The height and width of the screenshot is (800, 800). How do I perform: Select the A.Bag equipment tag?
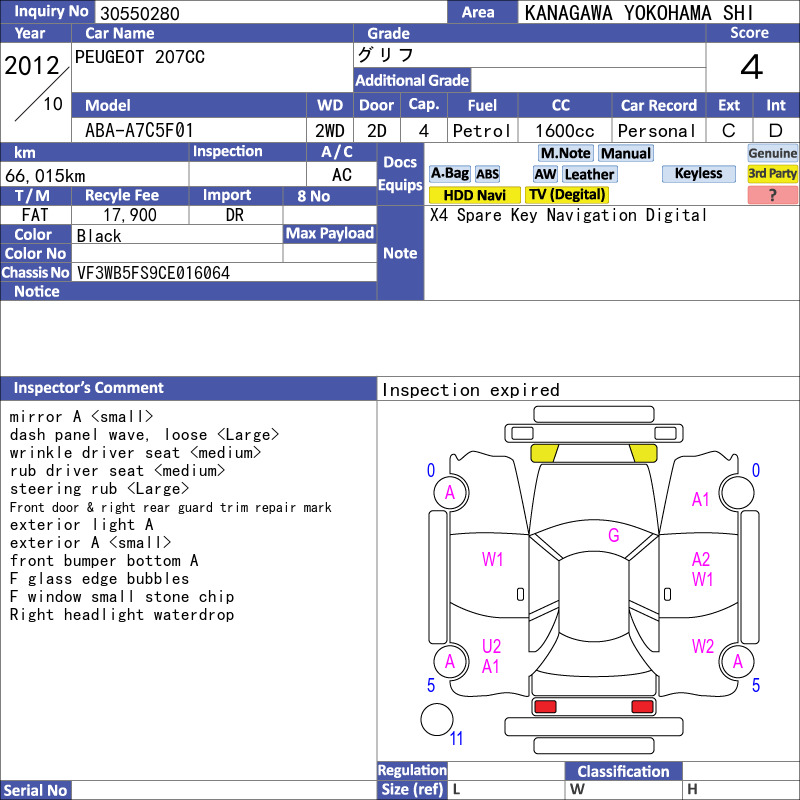click(449, 174)
